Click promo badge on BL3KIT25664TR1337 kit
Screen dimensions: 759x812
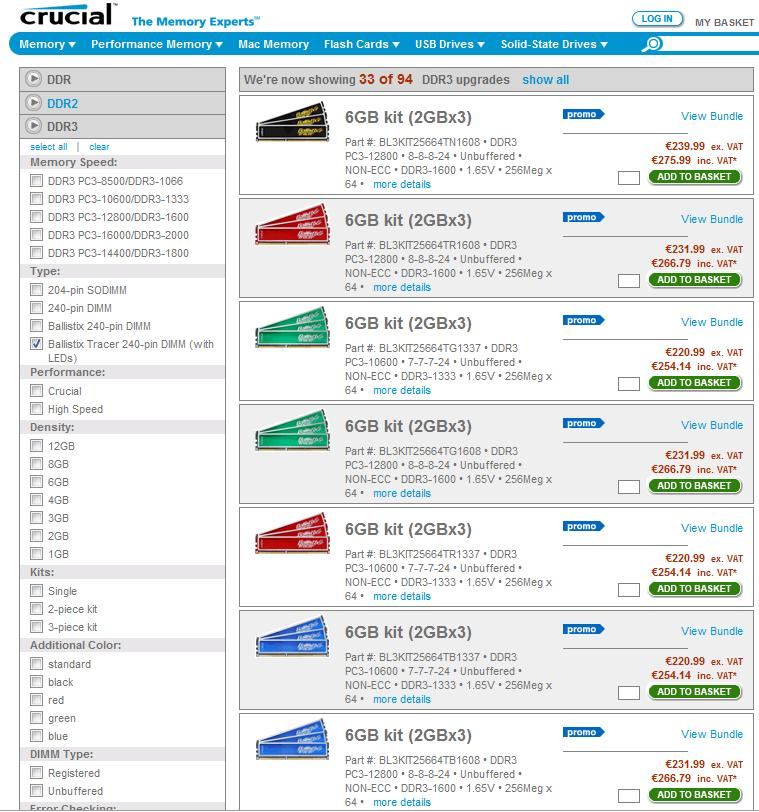583,527
